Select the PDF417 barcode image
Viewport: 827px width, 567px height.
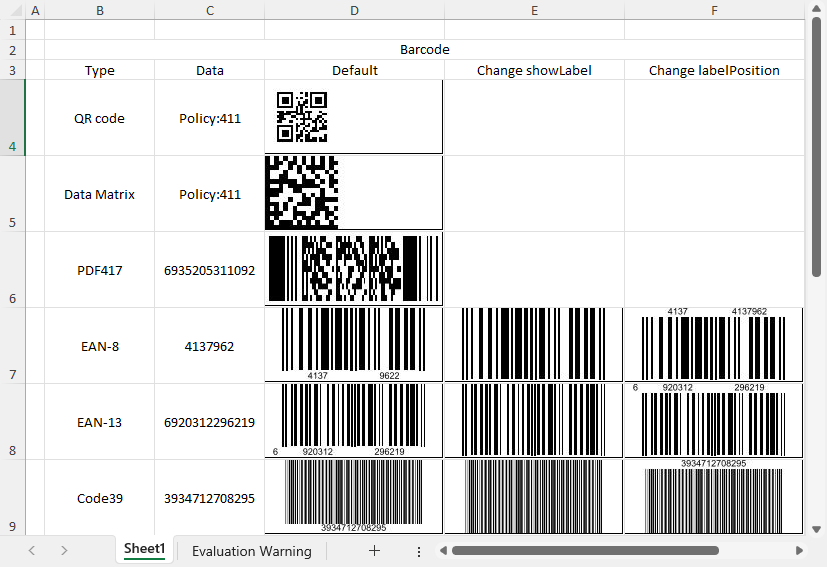tap(354, 269)
